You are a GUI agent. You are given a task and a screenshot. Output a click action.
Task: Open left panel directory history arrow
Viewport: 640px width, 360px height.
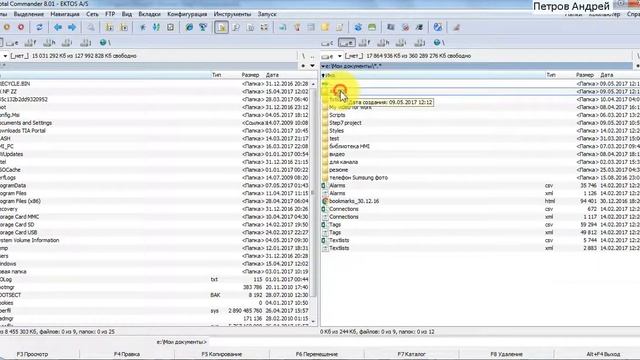[x=312, y=66]
